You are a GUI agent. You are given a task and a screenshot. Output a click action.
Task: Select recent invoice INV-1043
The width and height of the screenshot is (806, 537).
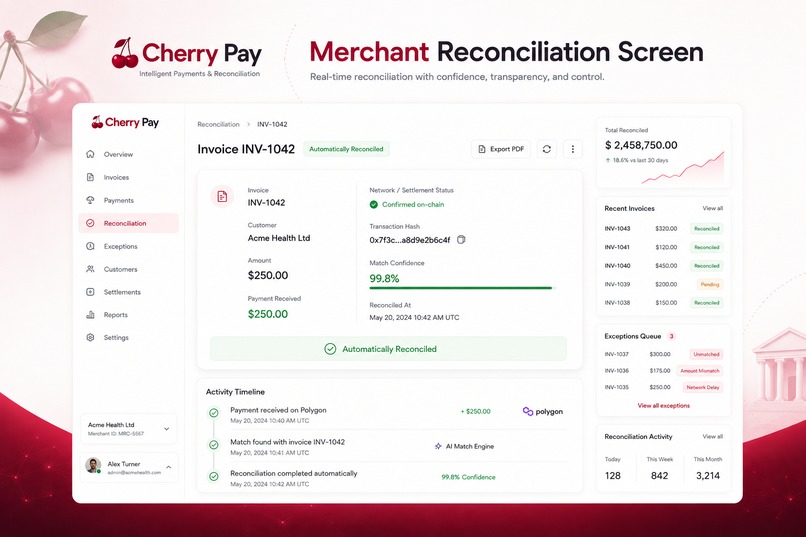664,229
